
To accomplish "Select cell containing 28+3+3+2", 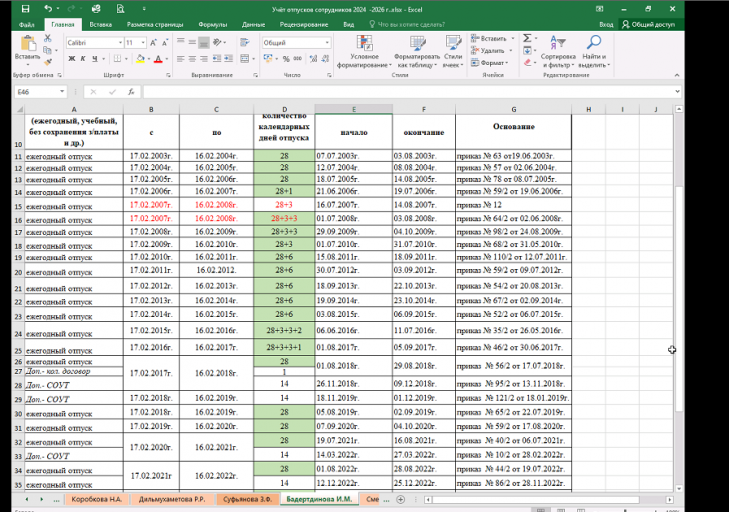I will (x=284, y=331).
